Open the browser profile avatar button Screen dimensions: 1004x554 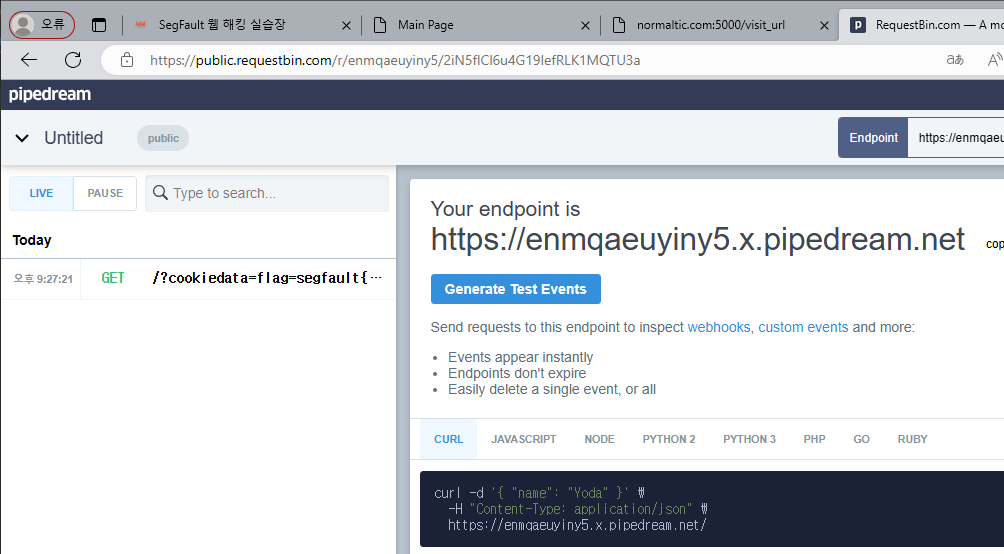42,25
